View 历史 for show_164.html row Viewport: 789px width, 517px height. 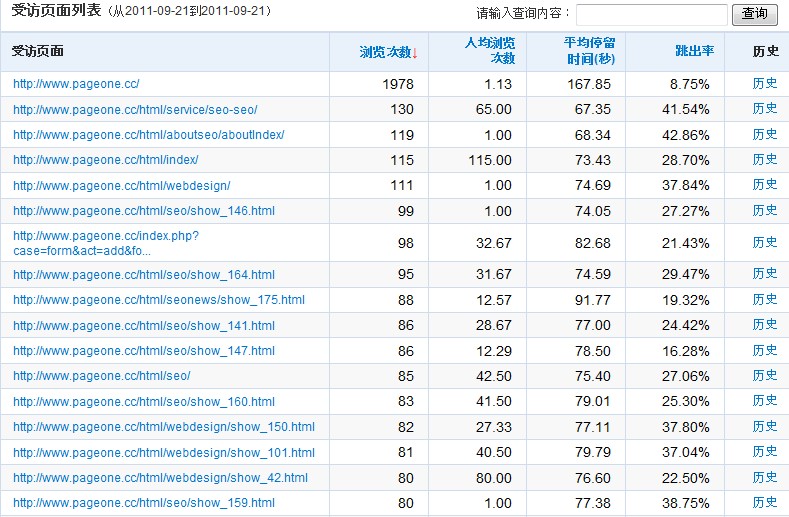pyautogui.click(x=765, y=273)
